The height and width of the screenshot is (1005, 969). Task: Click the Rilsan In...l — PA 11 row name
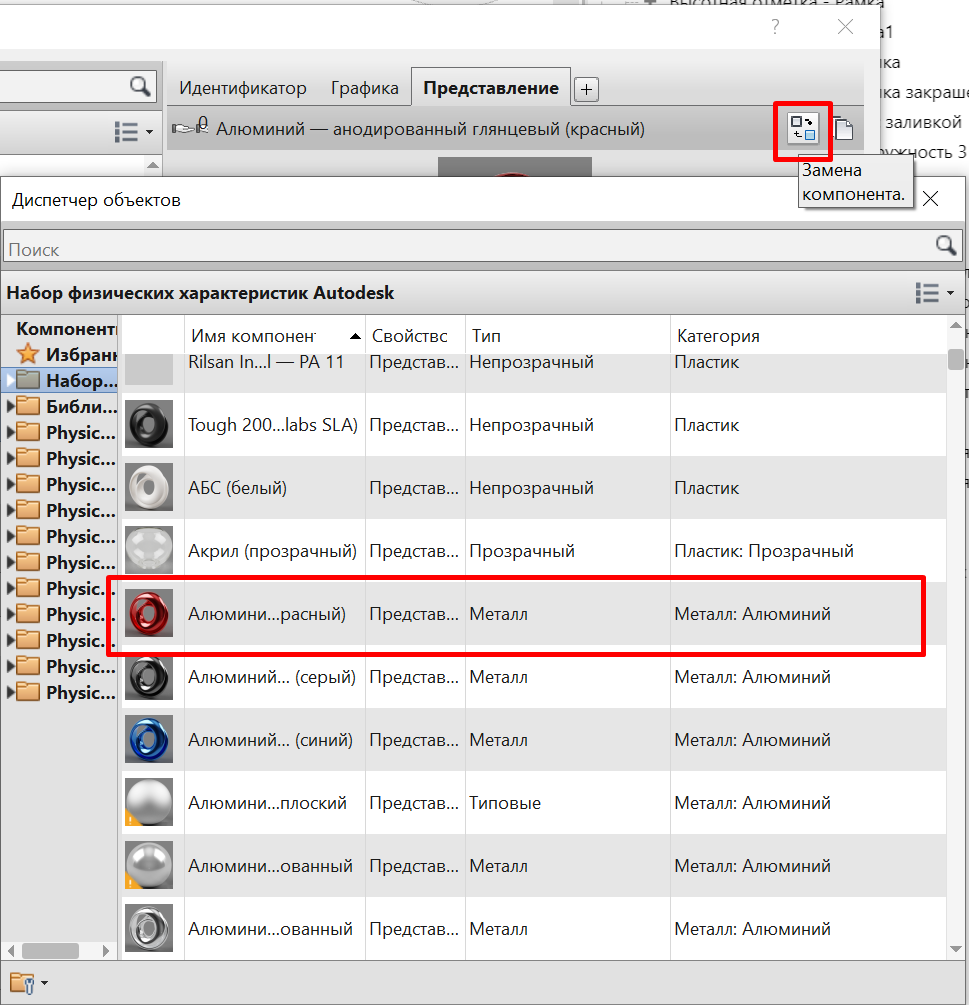[266, 362]
